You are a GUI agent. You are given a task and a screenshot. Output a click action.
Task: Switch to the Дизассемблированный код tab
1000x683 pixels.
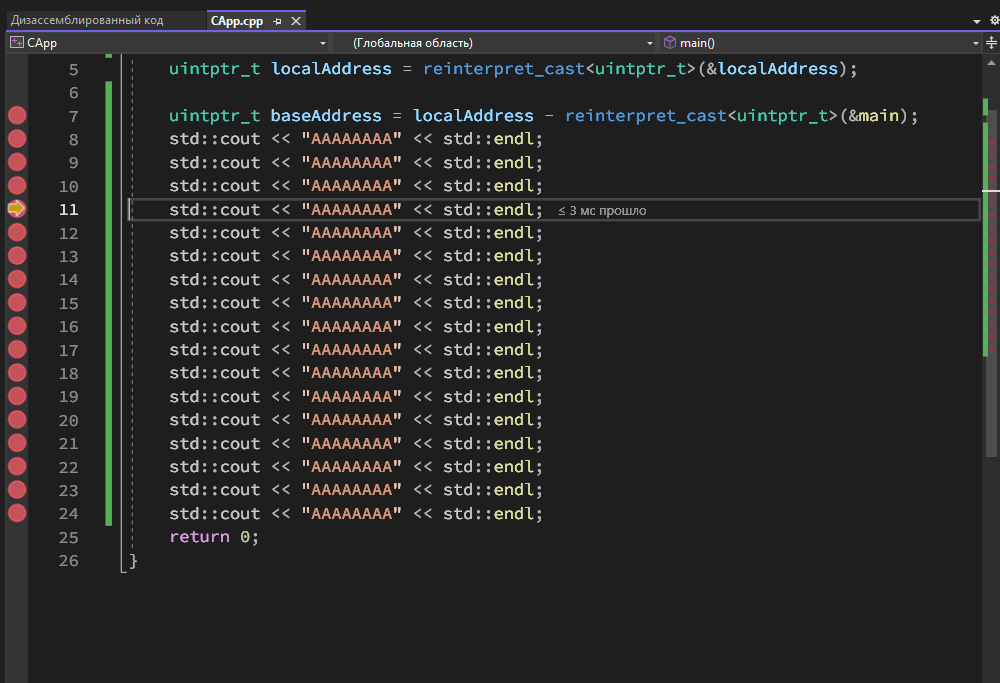(x=87, y=20)
